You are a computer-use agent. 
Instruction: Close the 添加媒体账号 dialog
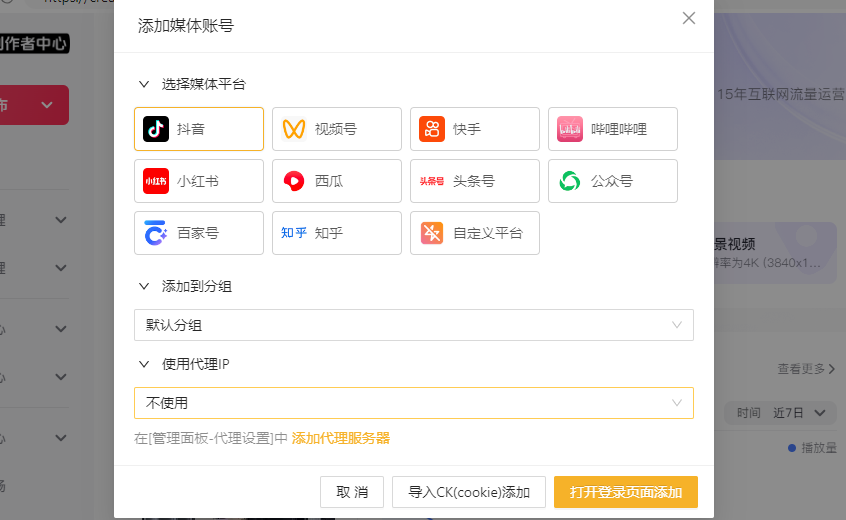[x=689, y=18]
